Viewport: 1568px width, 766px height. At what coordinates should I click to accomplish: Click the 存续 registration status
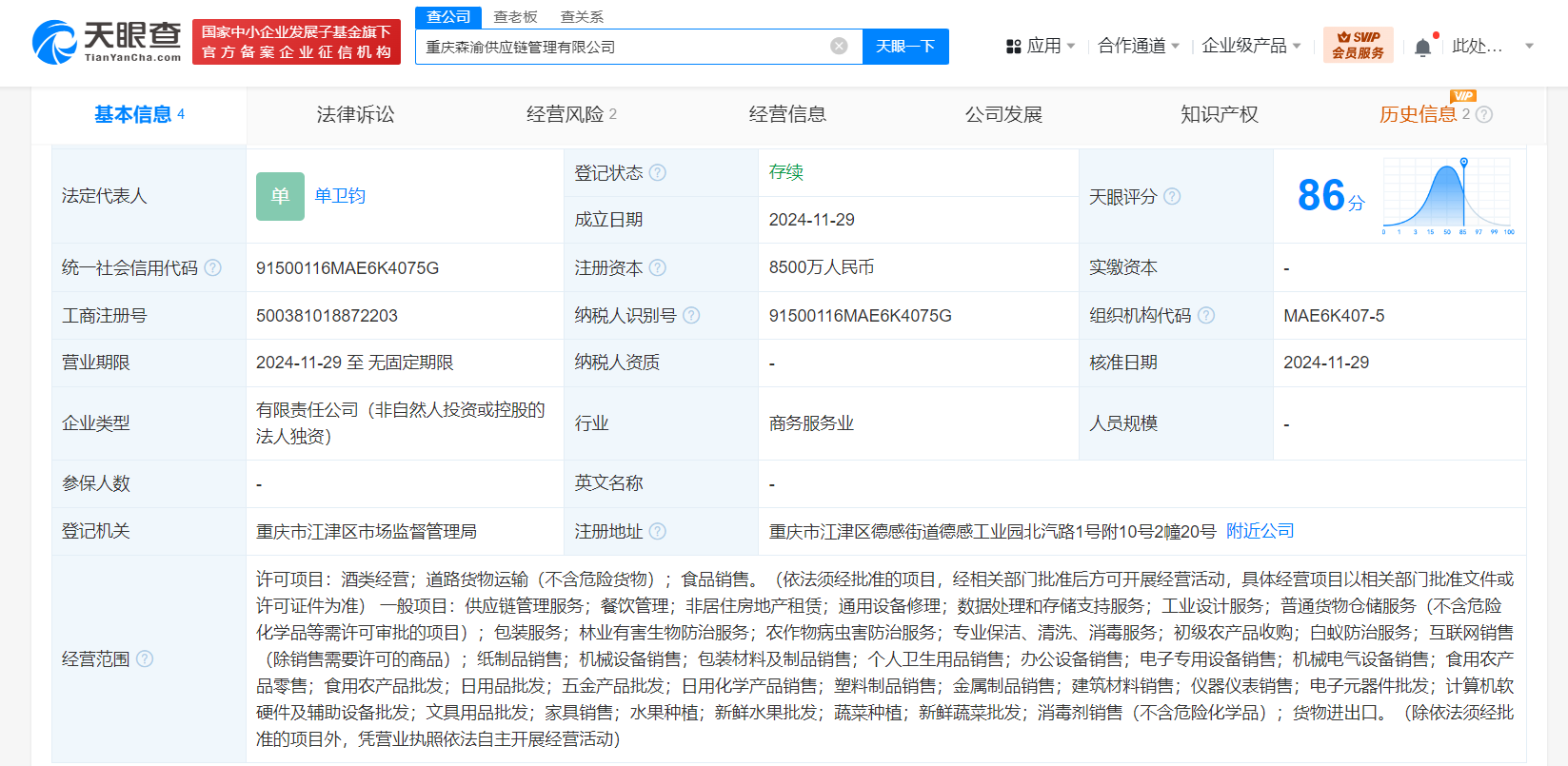[x=786, y=172]
